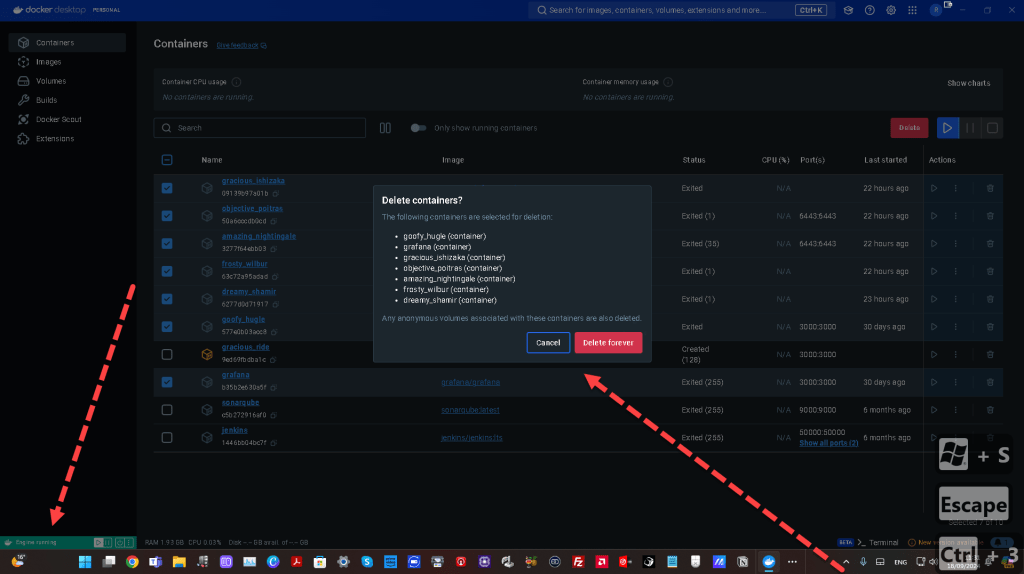Click Show charts
1024x574 pixels.
pyautogui.click(x=968, y=83)
